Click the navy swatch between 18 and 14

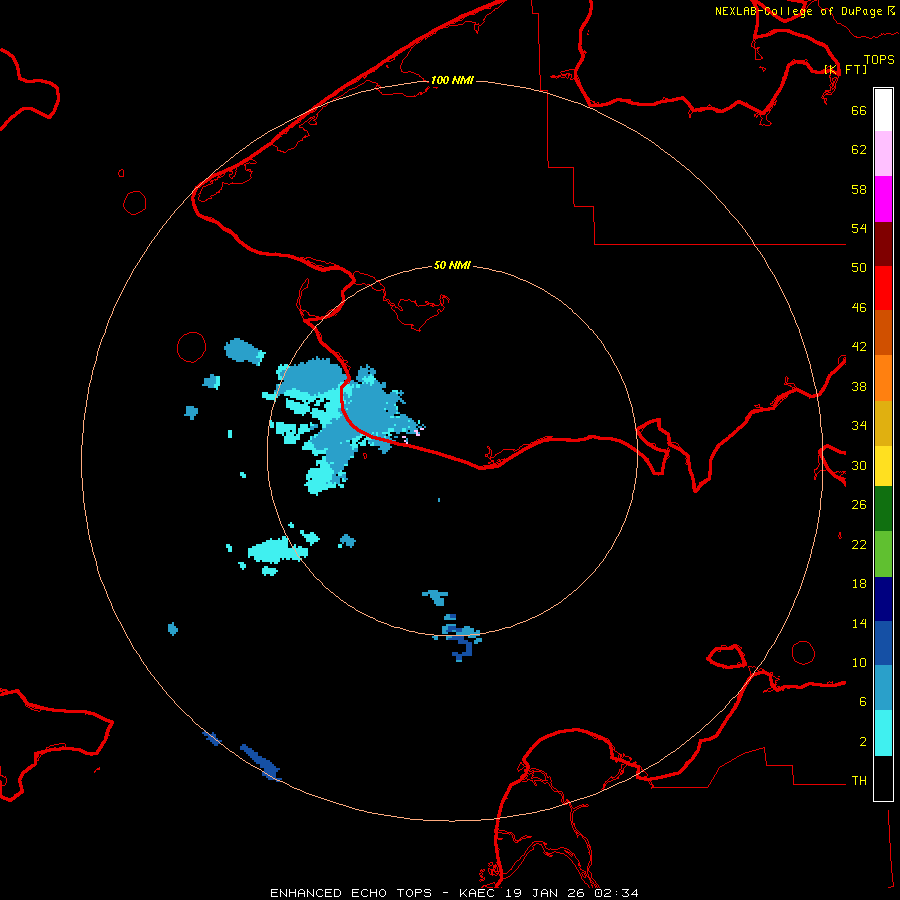point(883,599)
